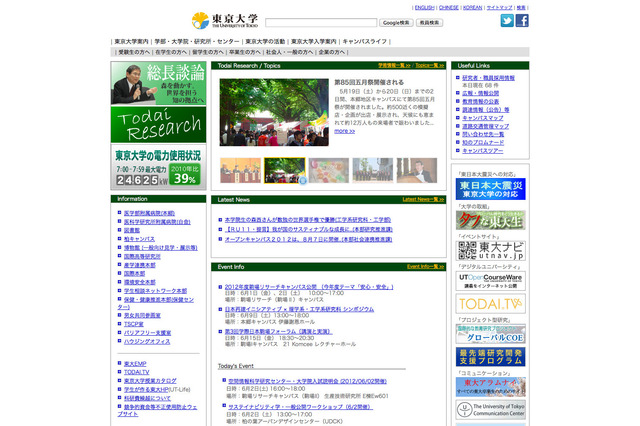Open the 東日本大震災 response banner
Image resolution: width=640 pixels, height=426 pixels.
pos(490,189)
